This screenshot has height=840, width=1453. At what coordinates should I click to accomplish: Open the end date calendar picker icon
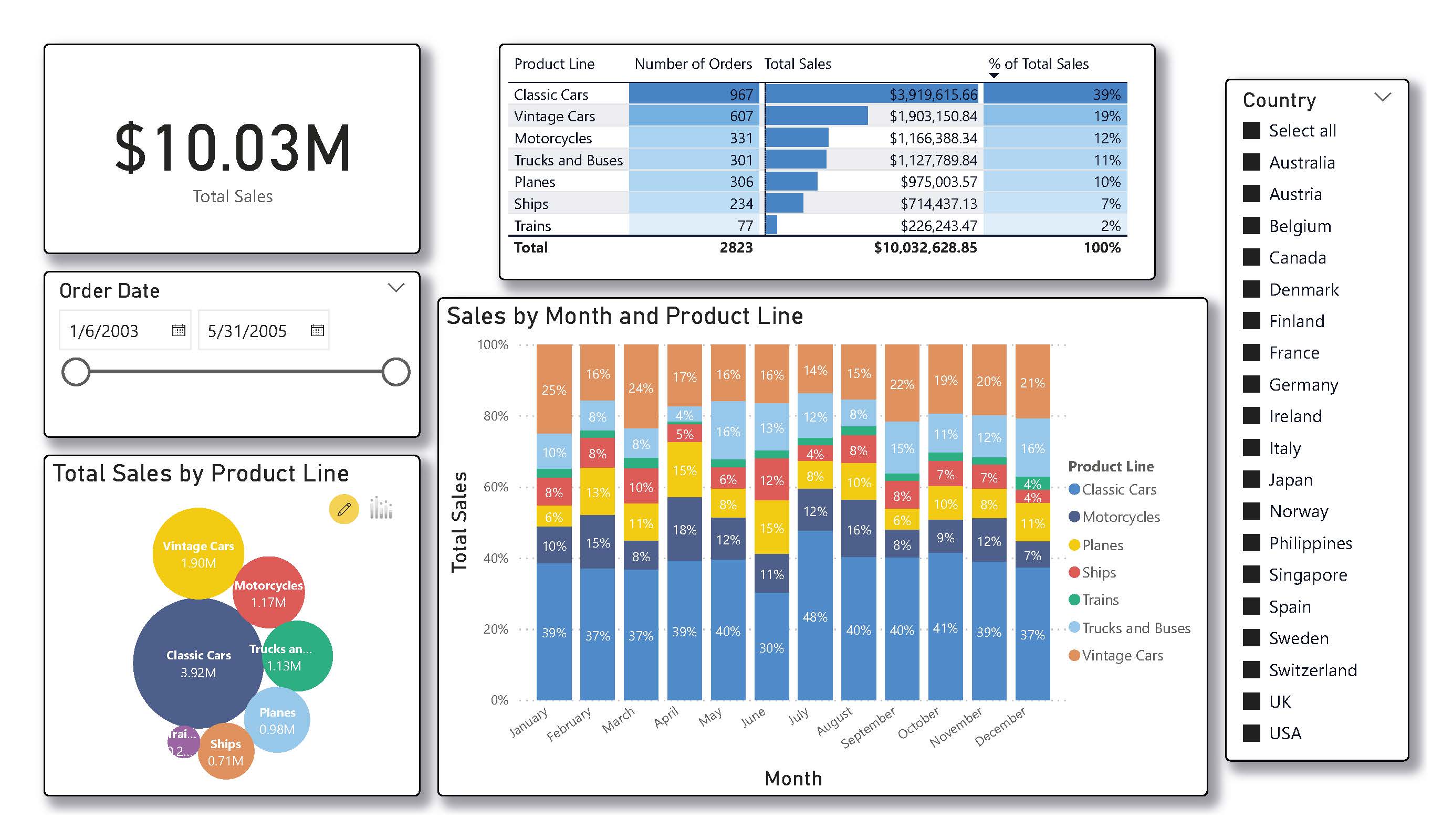pos(317,330)
